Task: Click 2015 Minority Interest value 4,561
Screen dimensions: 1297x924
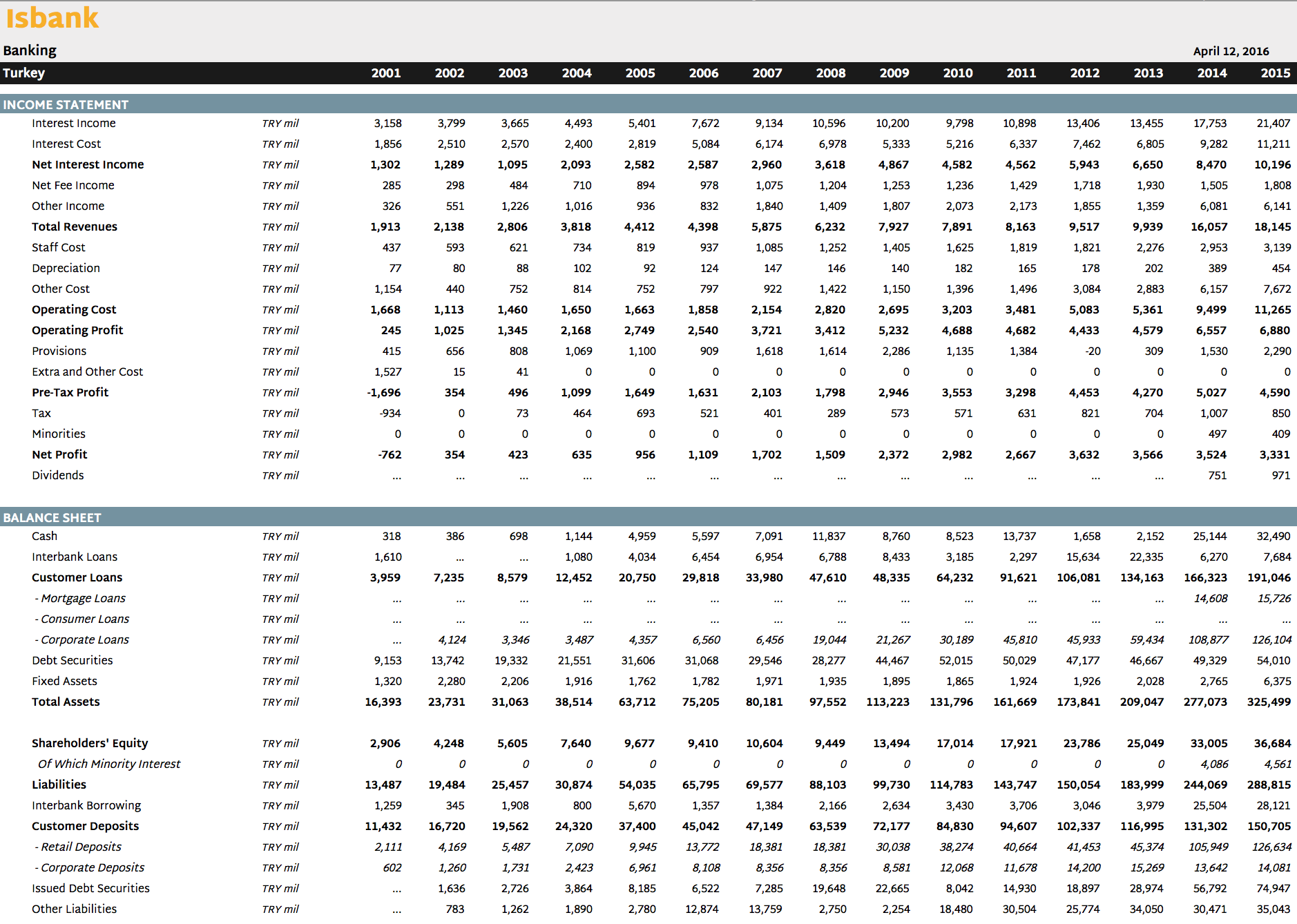Action: [1278, 764]
